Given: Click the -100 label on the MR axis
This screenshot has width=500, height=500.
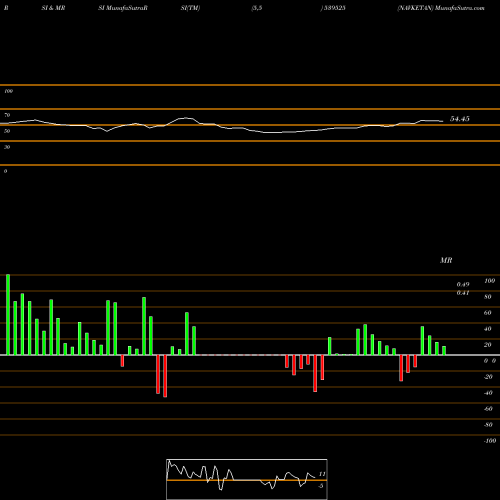Looking at the screenshot, I should click(x=490, y=441).
